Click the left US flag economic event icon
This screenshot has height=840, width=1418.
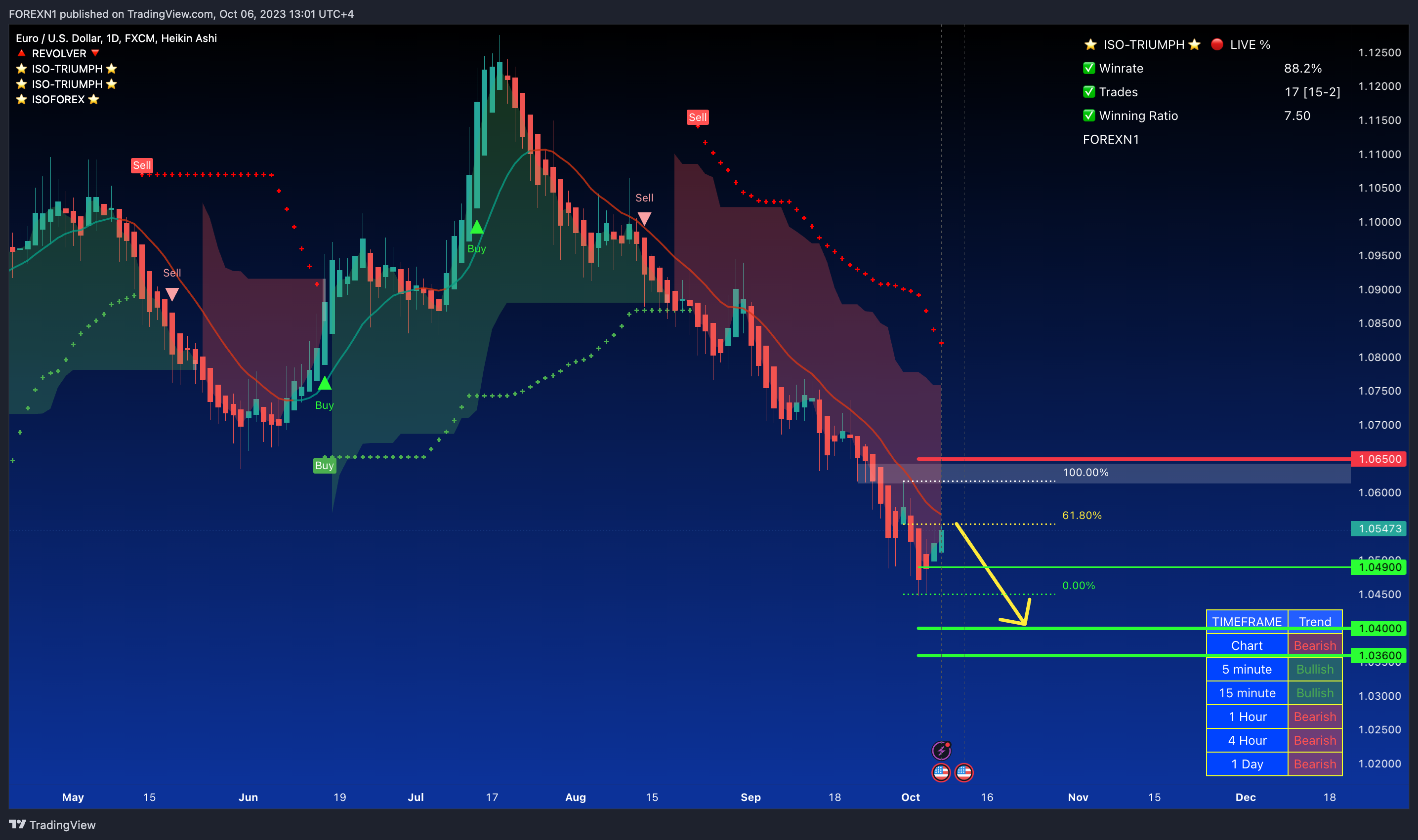[941, 772]
